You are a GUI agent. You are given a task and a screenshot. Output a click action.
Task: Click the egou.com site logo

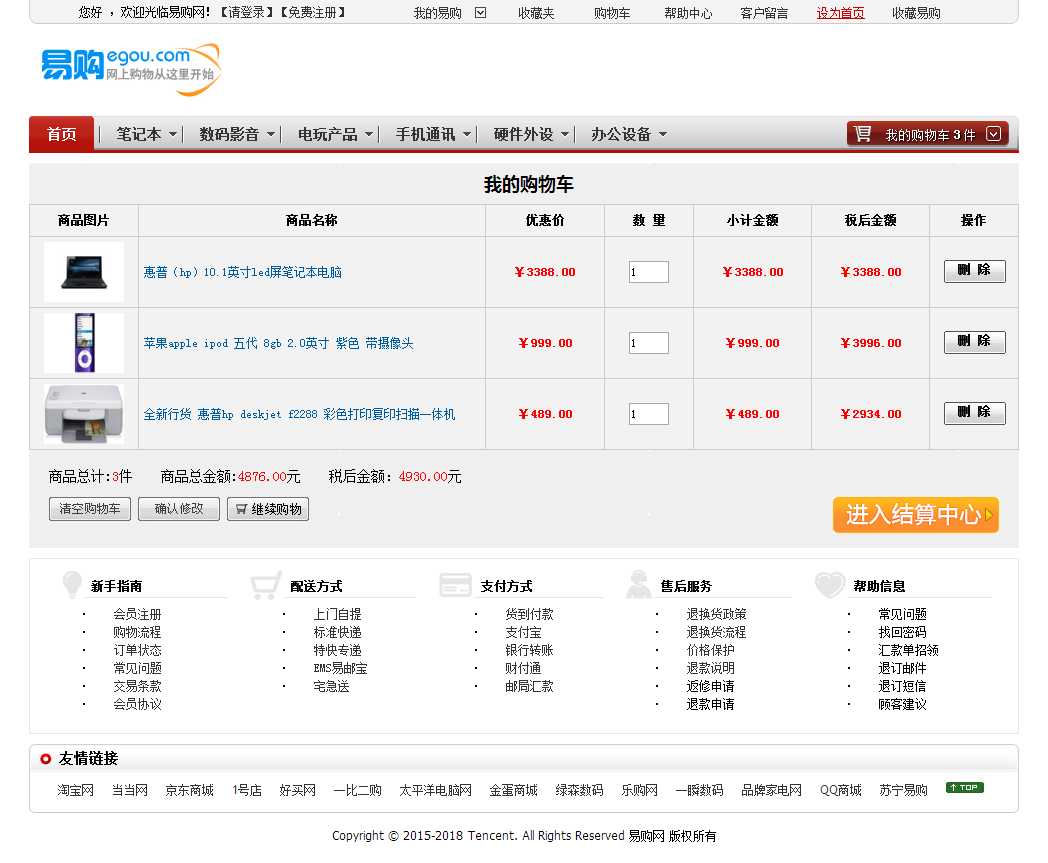click(x=130, y=68)
